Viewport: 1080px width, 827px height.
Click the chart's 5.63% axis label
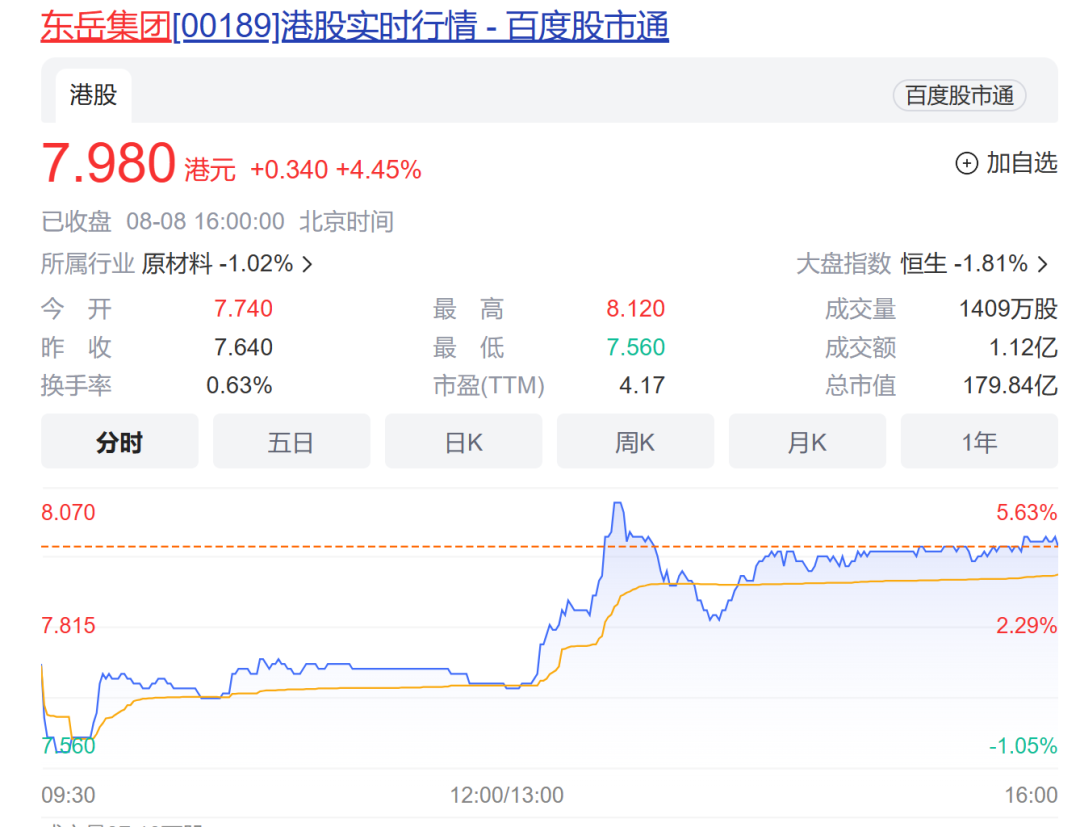tap(1026, 512)
